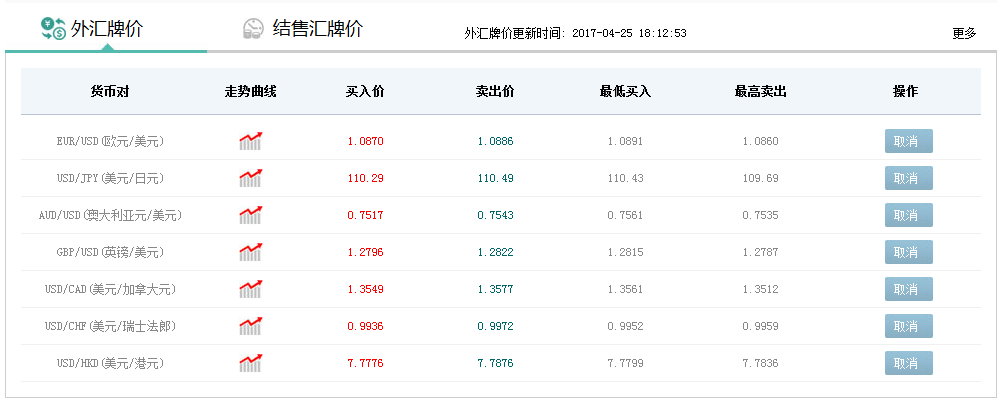Image resolution: width=1000 pixels, height=400 pixels.
Task: Open trend chart icon for USD/JPY
Action: pos(250,178)
